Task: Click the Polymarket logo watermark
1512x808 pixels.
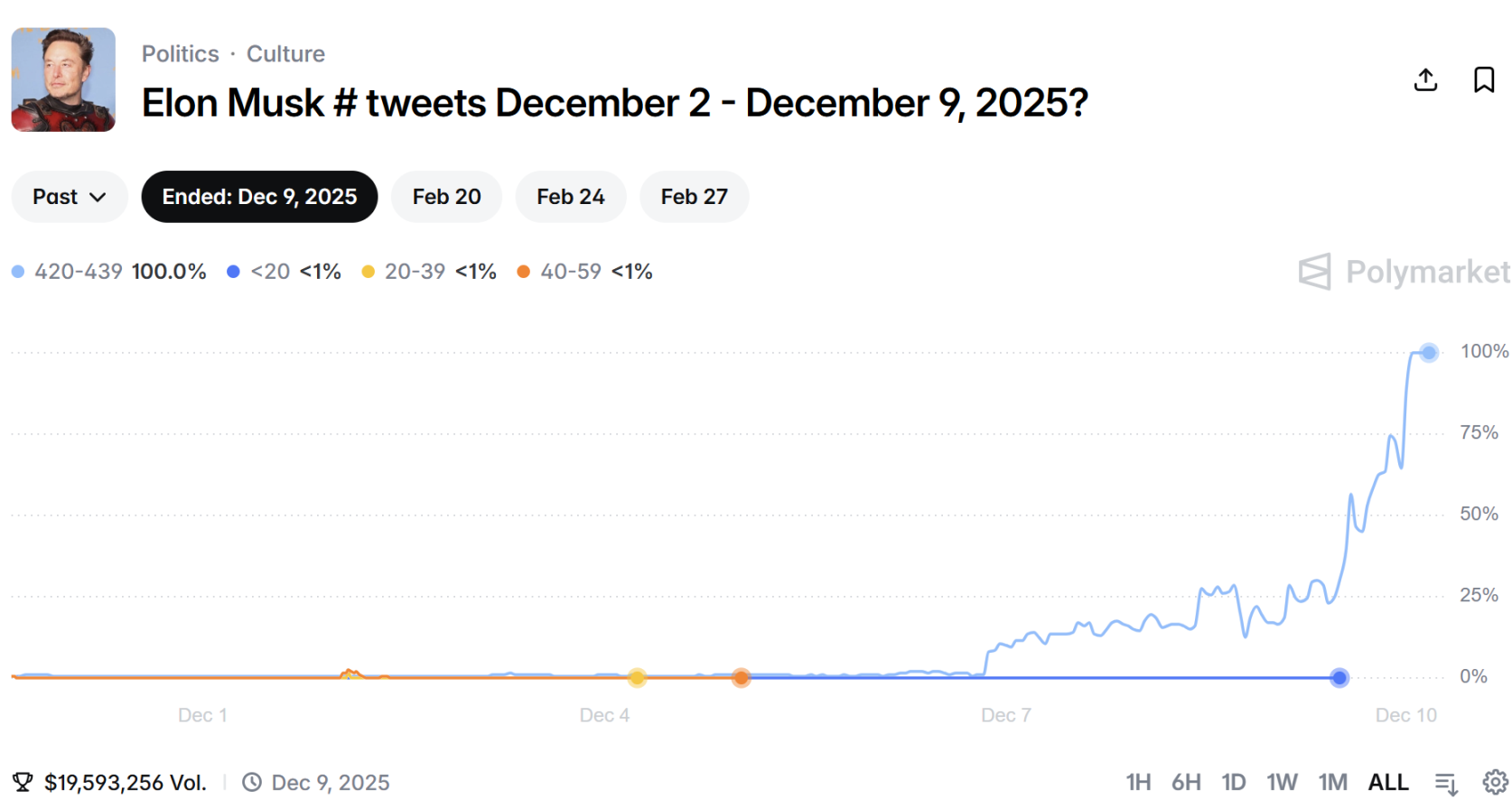Action: tap(1403, 271)
